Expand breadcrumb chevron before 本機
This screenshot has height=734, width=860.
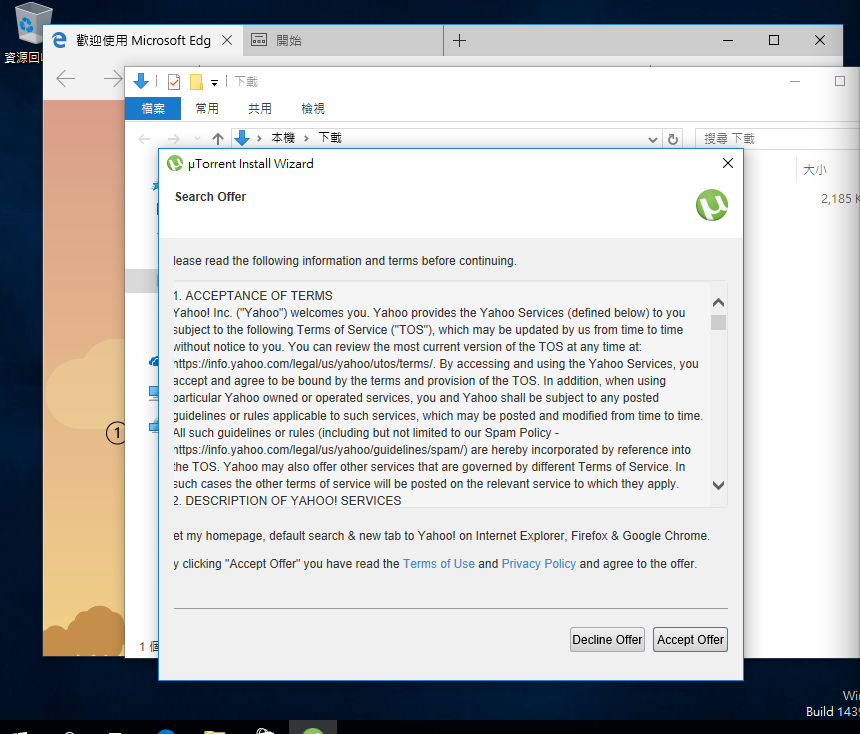click(259, 139)
